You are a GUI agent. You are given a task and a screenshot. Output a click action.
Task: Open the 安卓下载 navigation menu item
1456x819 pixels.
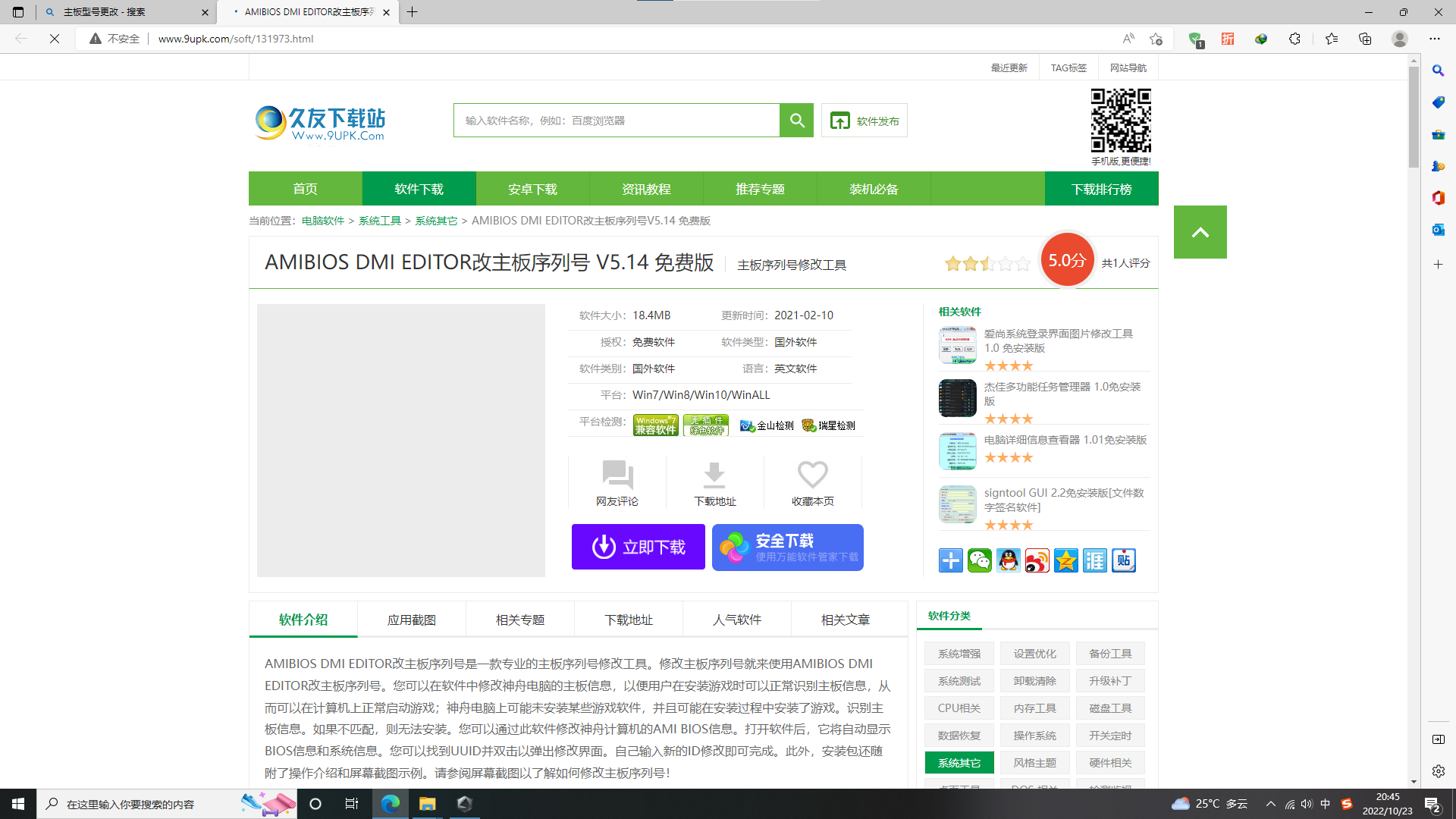(x=532, y=189)
